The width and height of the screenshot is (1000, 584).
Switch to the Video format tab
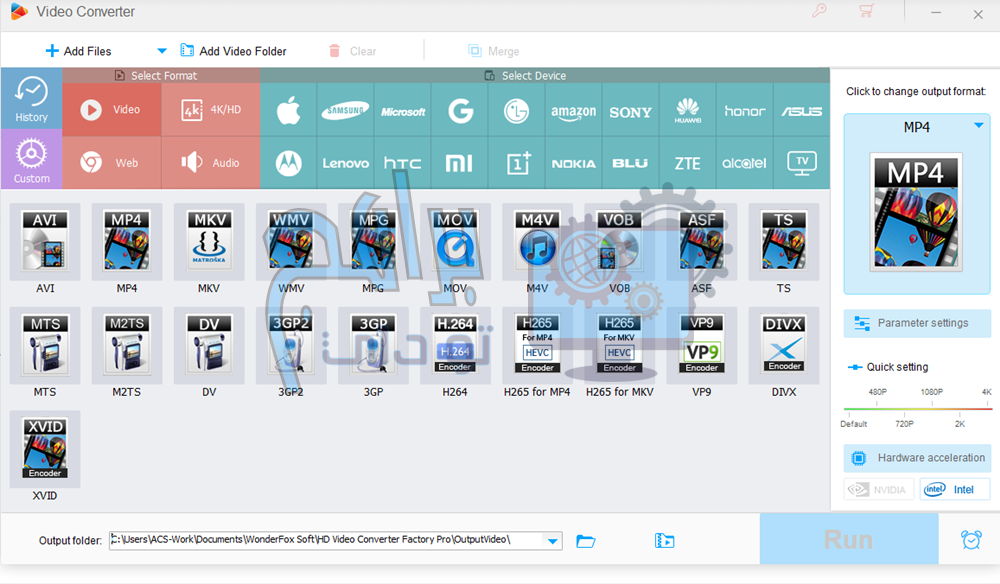coord(112,110)
